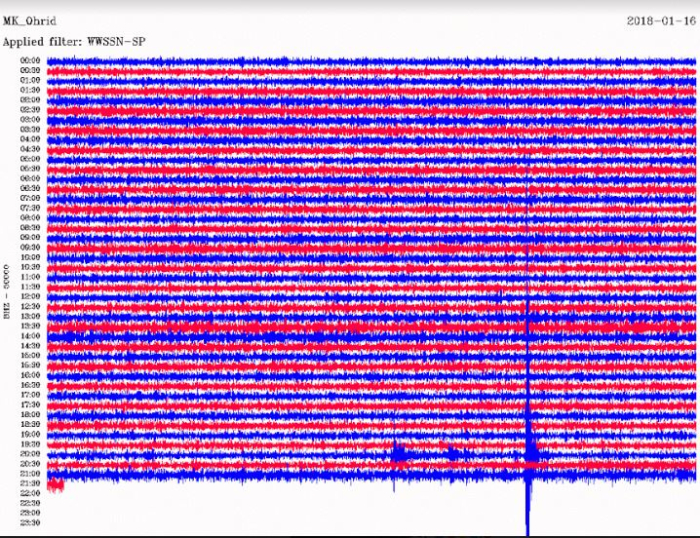The height and width of the screenshot is (538, 700).
Task: Select the 22:00 time label
Action: coord(30,493)
